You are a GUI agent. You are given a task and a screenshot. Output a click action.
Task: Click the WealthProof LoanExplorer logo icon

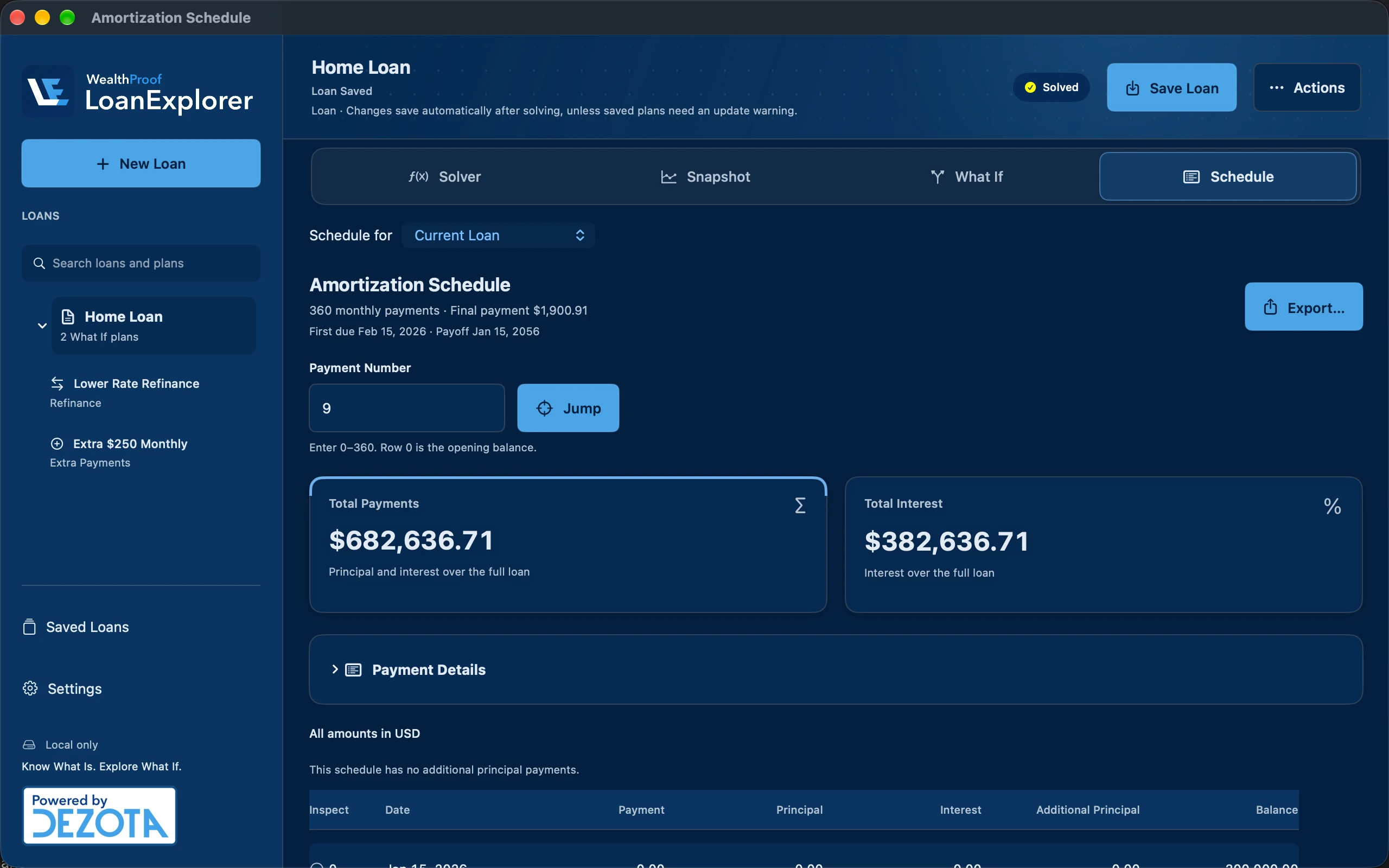(48, 91)
